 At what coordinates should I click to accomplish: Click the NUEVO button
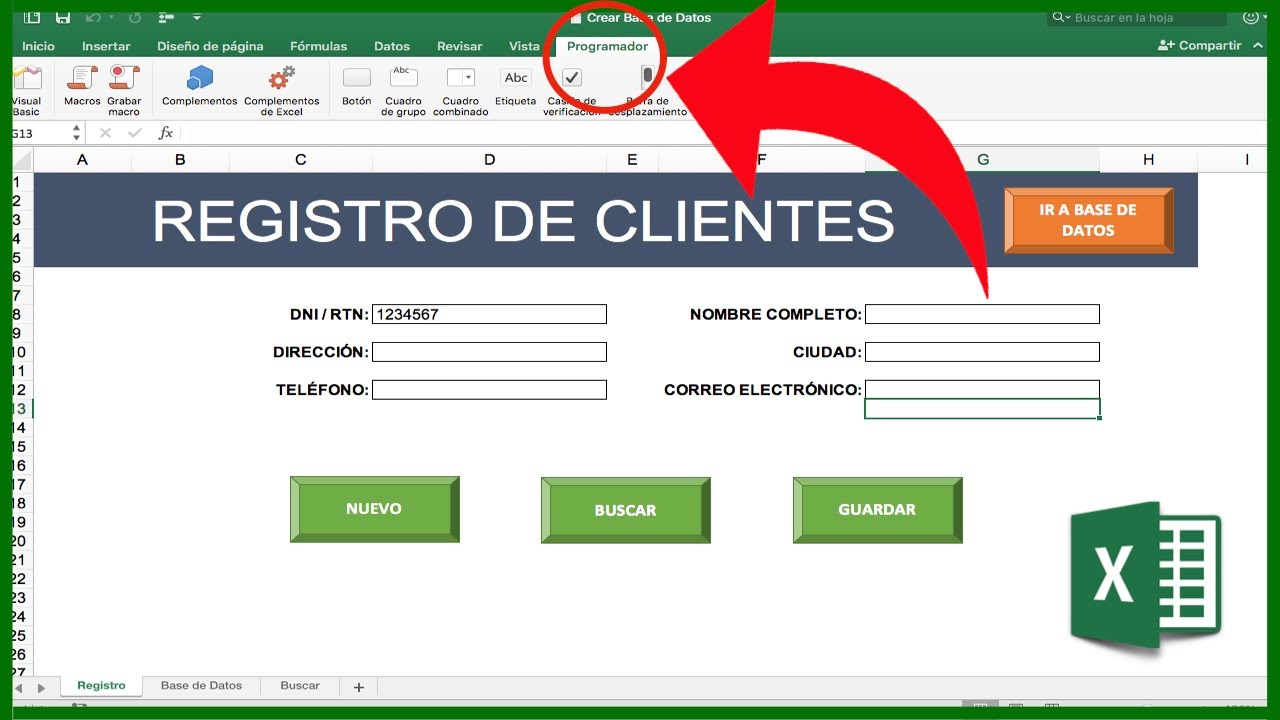pyautogui.click(x=374, y=509)
